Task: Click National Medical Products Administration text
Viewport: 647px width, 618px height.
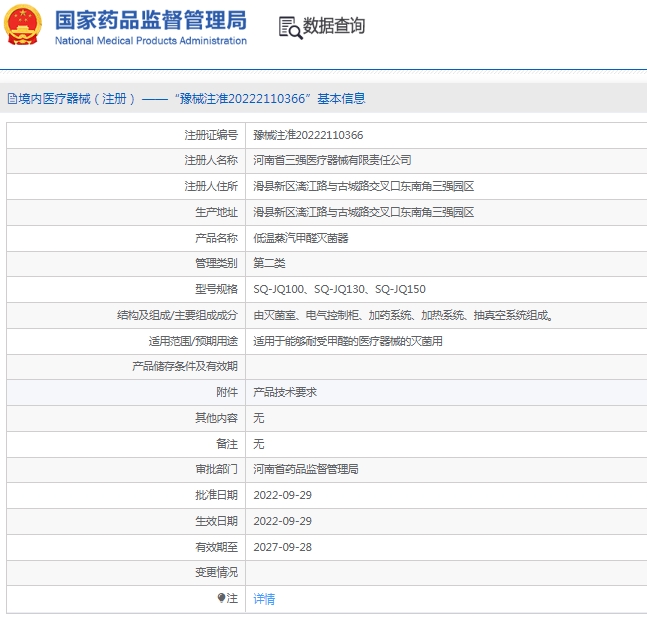Action: point(151,40)
